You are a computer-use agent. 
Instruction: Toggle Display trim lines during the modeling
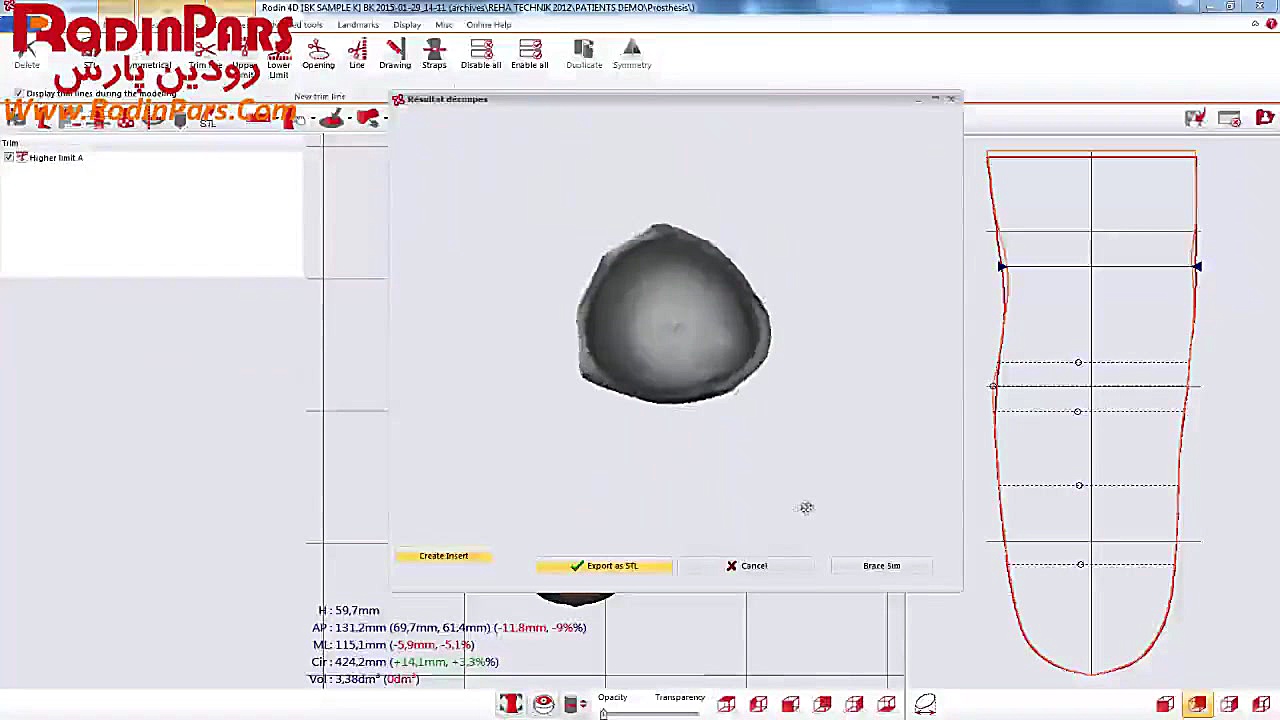point(18,93)
